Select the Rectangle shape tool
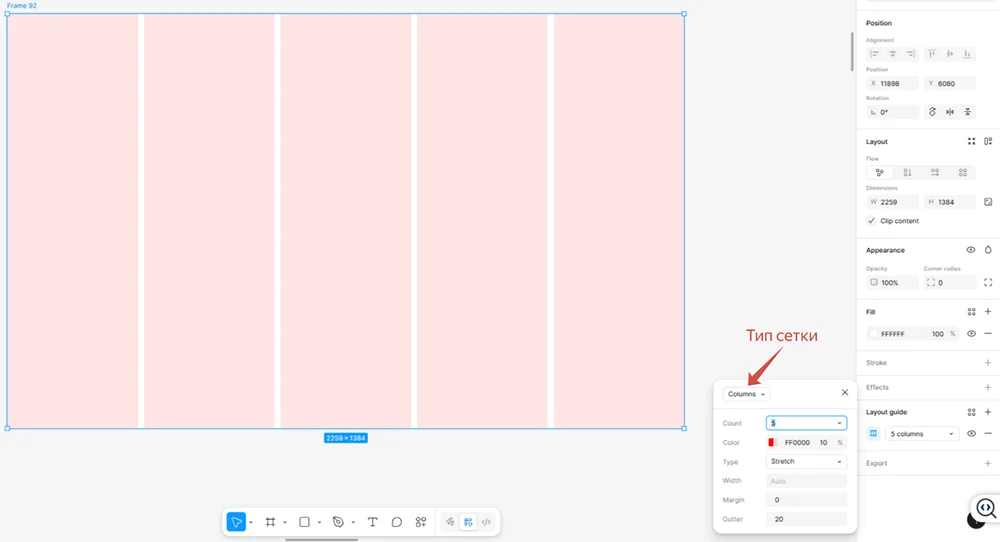Screen dimensions: 1000x542 304,522
